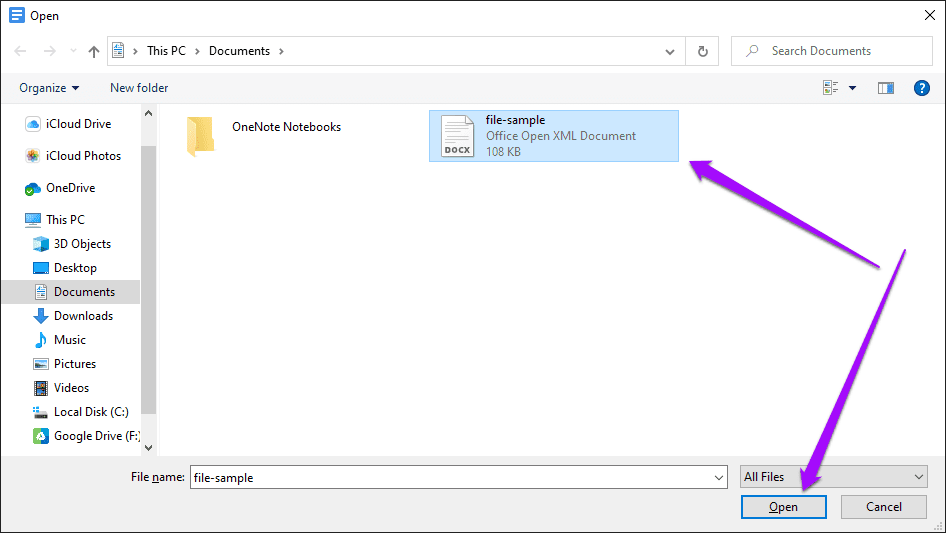
Task: Refresh the Documents folder view
Action: [702, 51]
